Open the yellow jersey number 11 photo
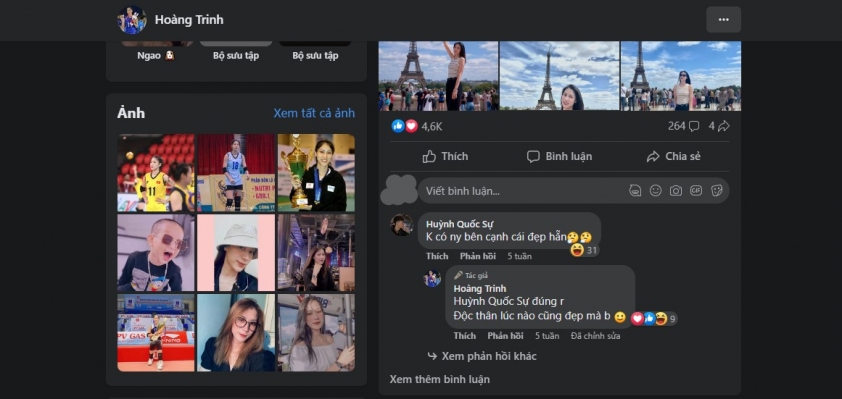This screenshot has height=399, width=842. pyautogui.click(x=156, y=172)
